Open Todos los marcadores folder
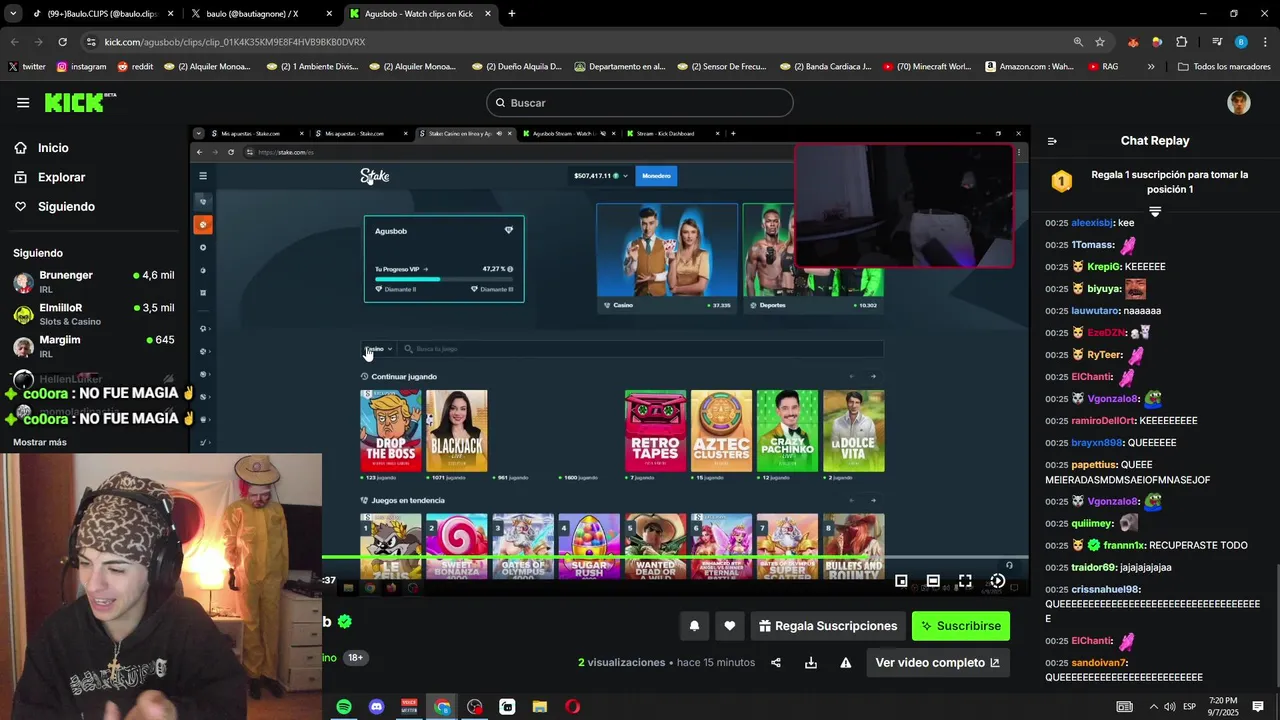Image resolution: width=1280 pixels, height=720 pixels. click(1224, 67)
